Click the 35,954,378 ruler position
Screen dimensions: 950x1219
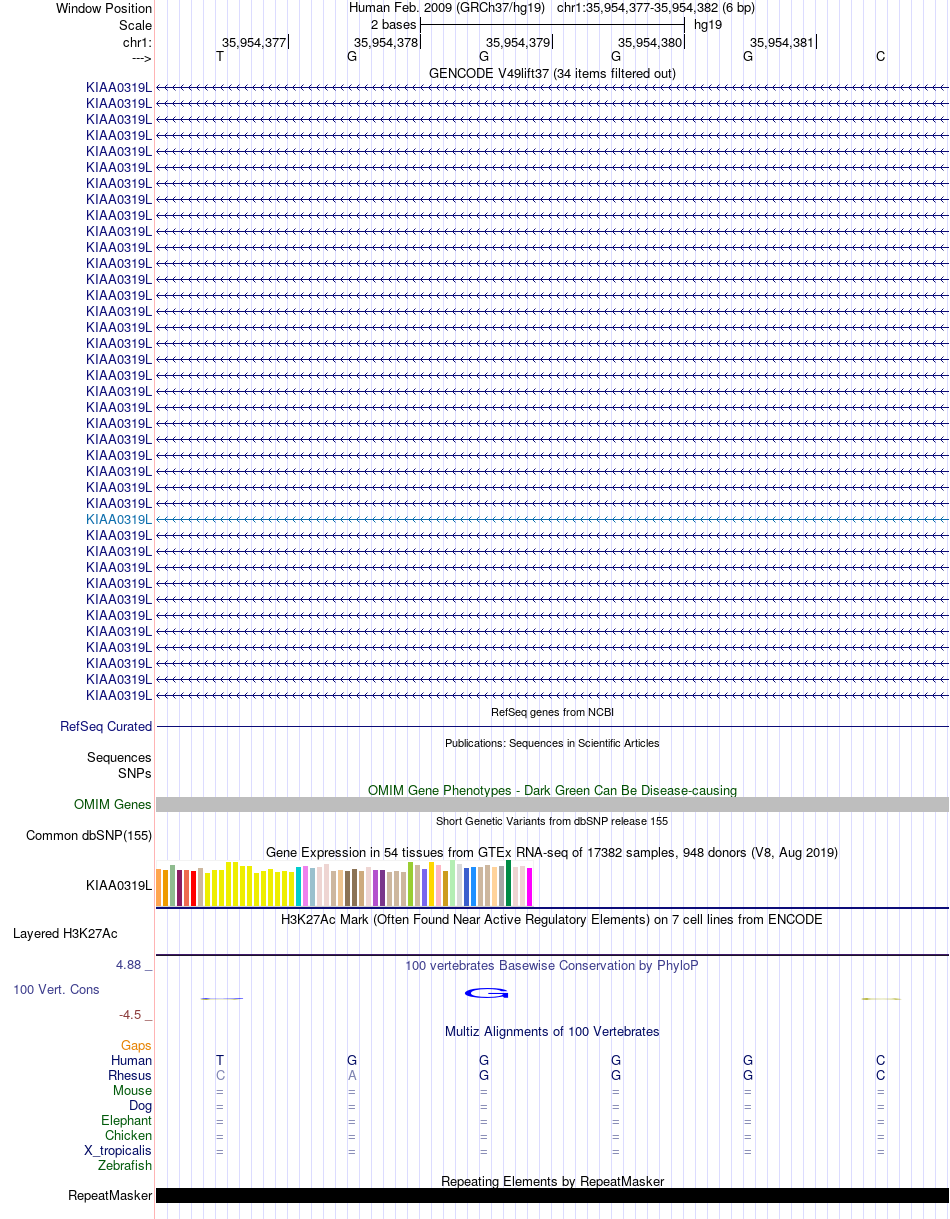click(x=386, y=43)
